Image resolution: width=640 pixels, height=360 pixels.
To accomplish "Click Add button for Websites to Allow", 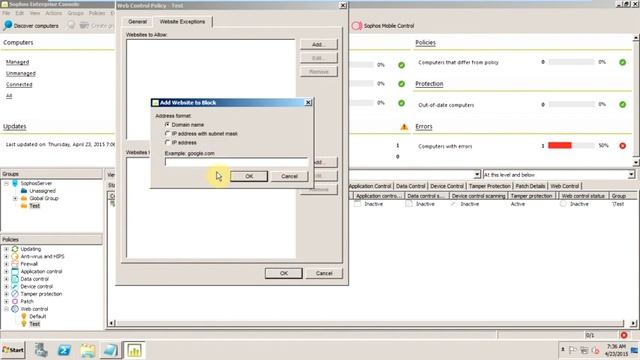I will pyautogui.click(x=319, y=44).
